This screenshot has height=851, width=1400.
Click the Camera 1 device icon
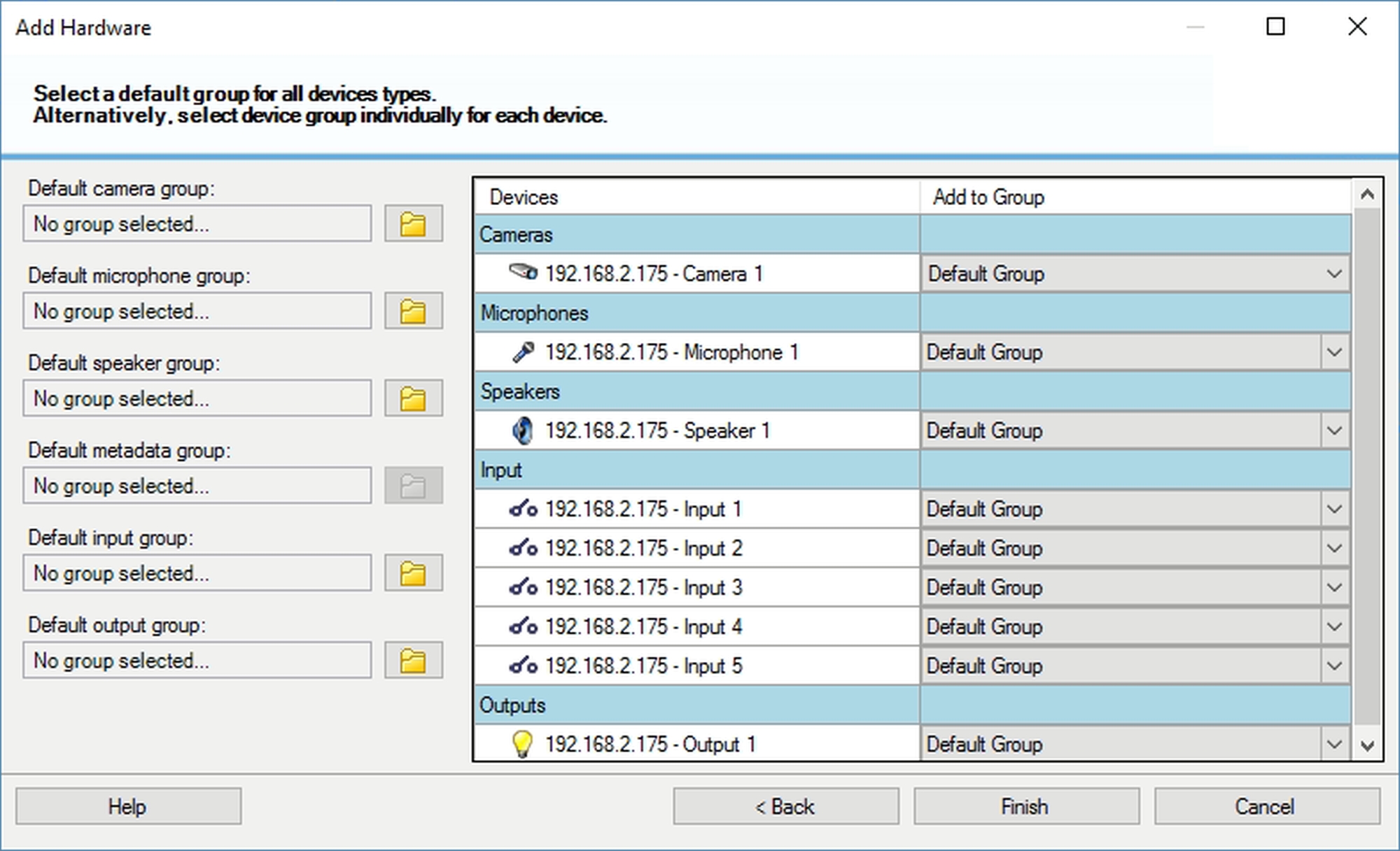click(x=522, y=273)
